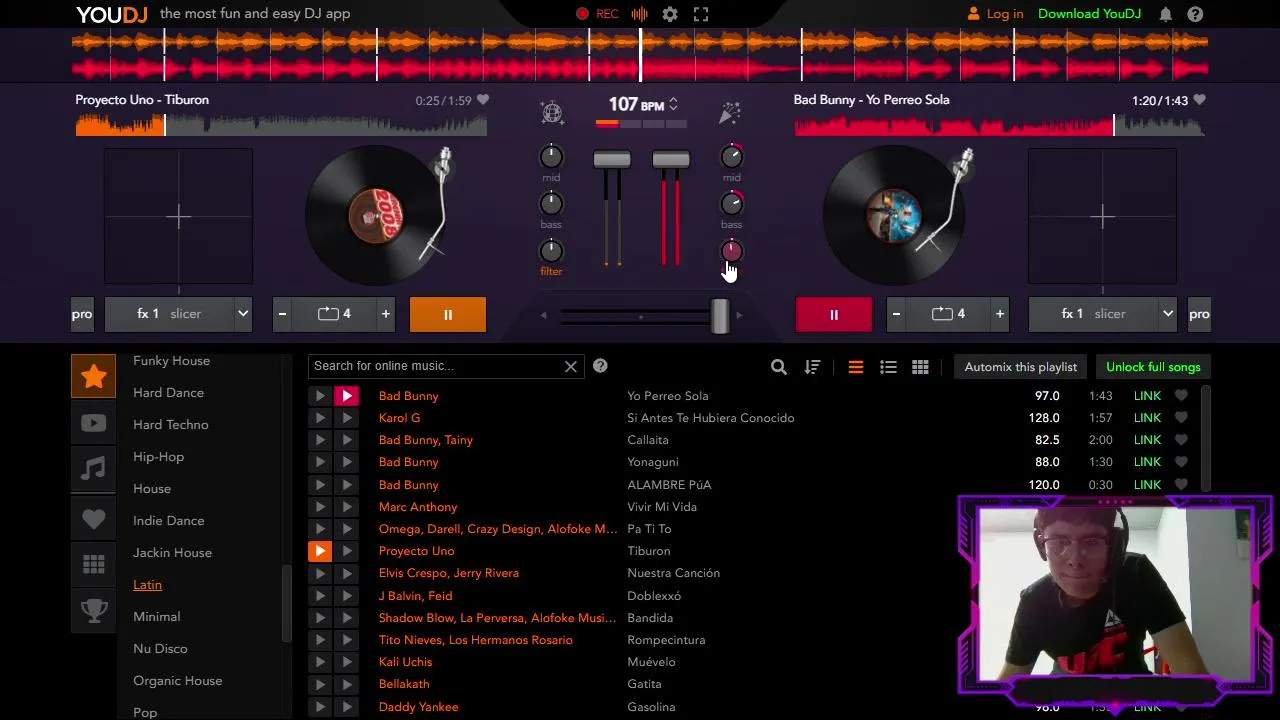Switch to detailed list view icon
1280x720 pixels.
pyautogui.click(x=888, y=367)
